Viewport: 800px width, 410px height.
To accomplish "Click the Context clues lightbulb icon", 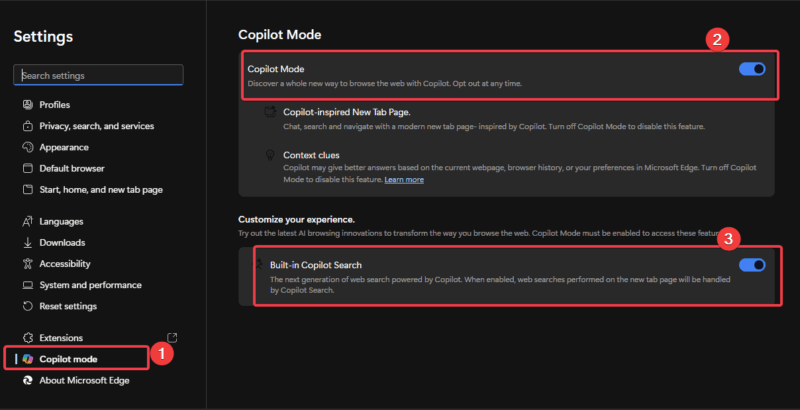I will pos(269,155).
